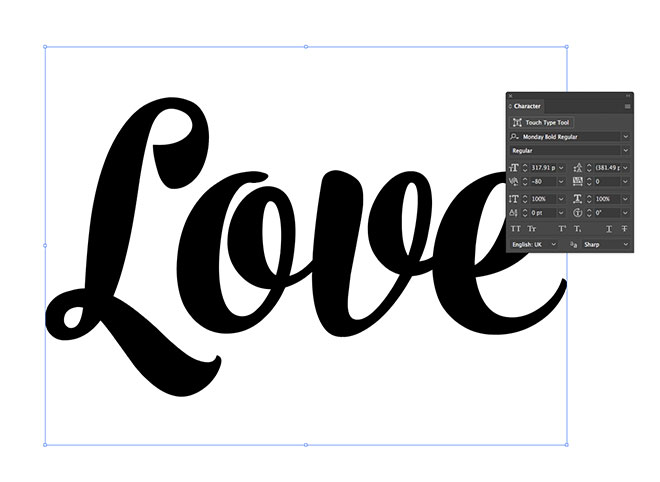Click the baseline shift stepper arrows

pos(526,213)
